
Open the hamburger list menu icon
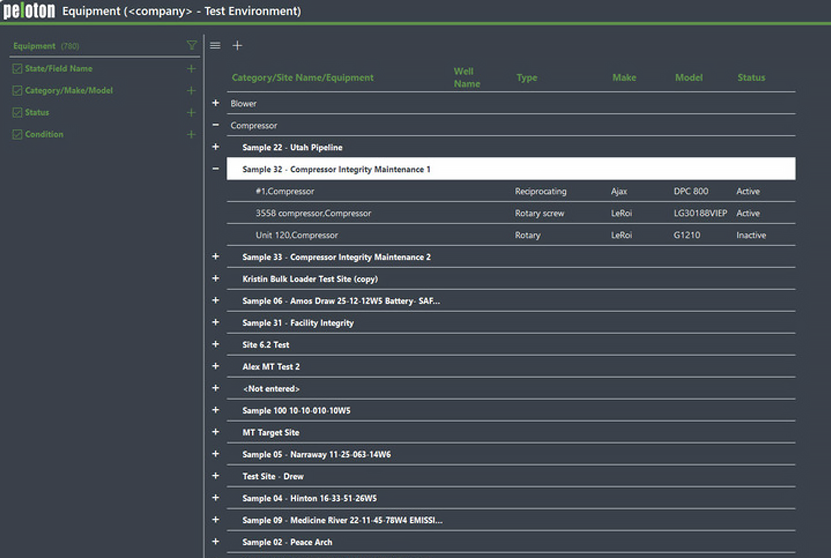[215, 45]
